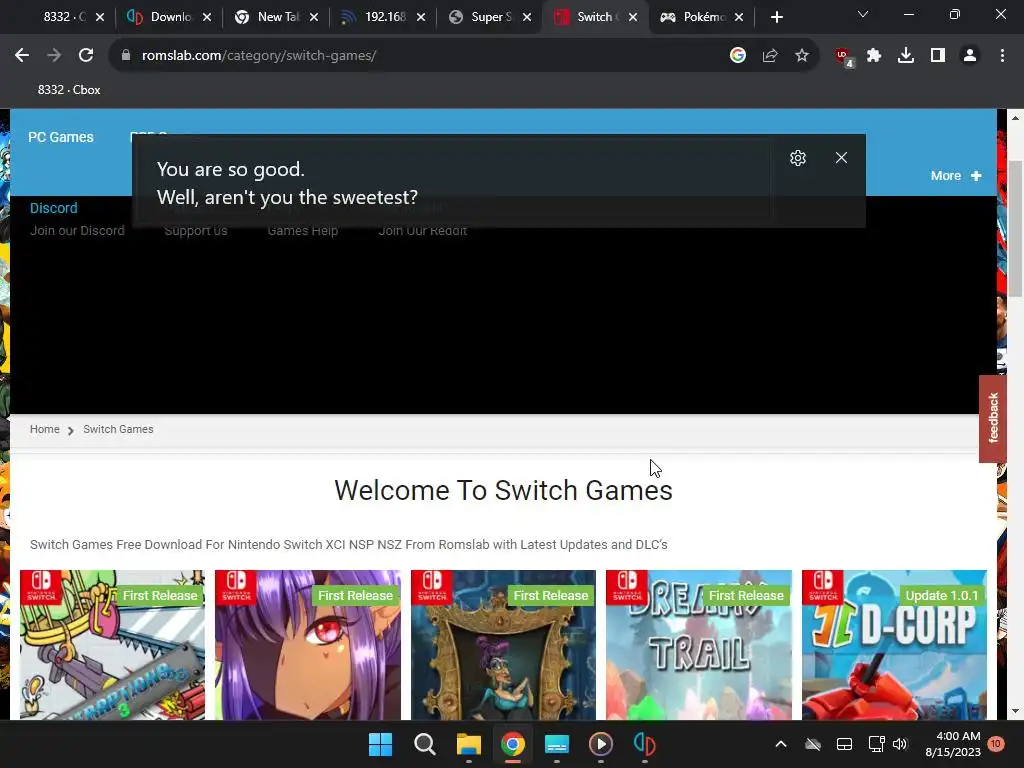Open PC Games menu item
Screen dimensions: 1024x768
61,137
